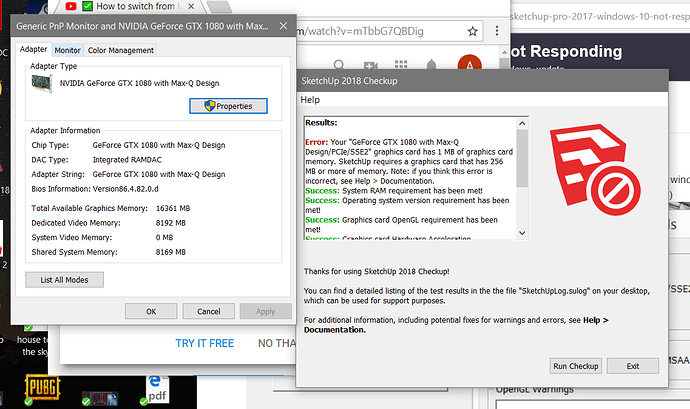Viewport: 690px width, 409px height.
Task: Click Shared System Memory value 8169 MB
Action: pyautogui.click(x=171, y=252)
